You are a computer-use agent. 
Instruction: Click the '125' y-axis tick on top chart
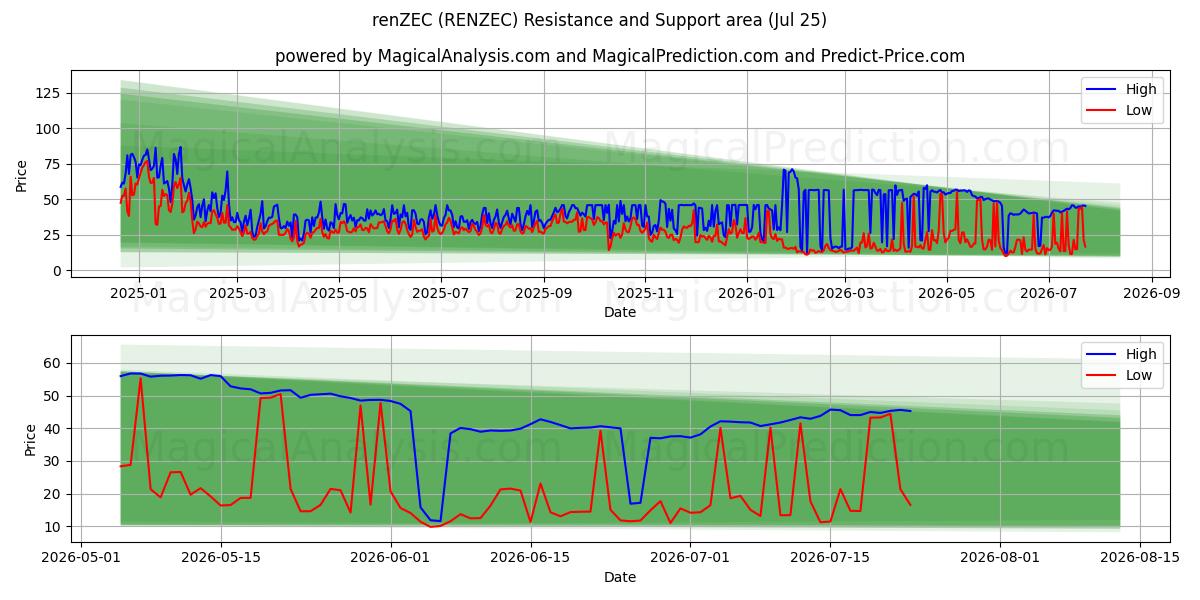click(x=50, y=93)
